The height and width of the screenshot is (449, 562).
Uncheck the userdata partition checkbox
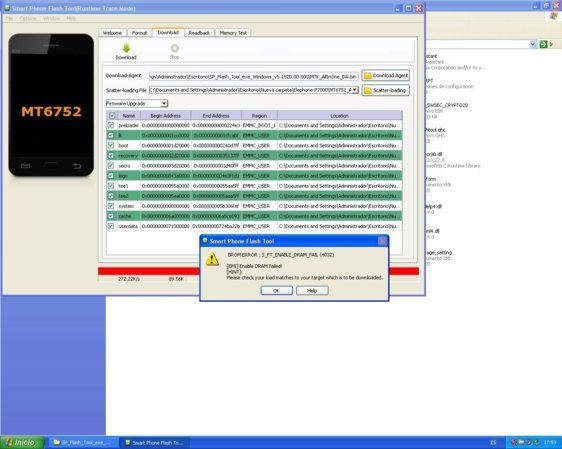(111, 226)
